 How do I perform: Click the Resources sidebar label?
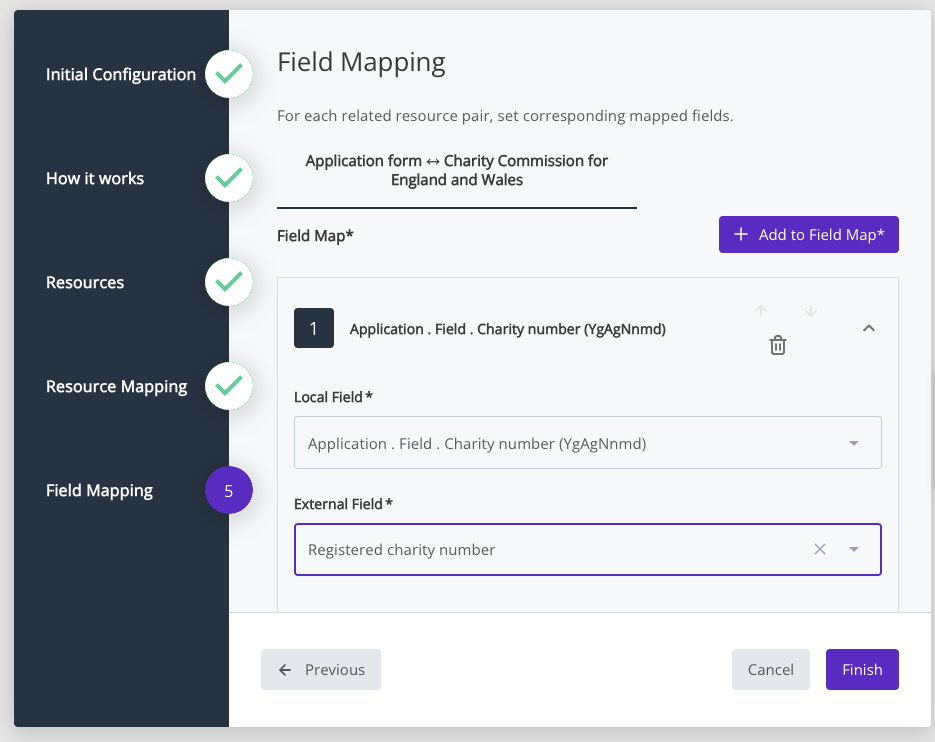[x=85, y=282]
